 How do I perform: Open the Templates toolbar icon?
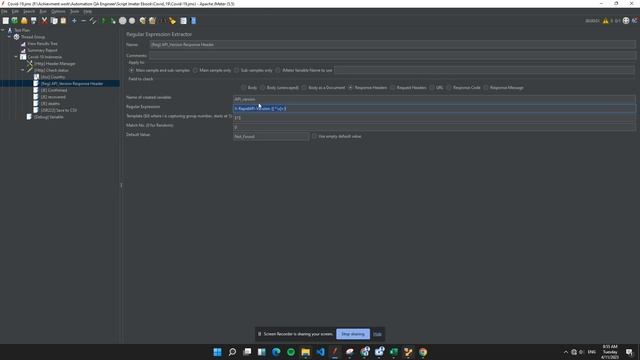point(15,20)
